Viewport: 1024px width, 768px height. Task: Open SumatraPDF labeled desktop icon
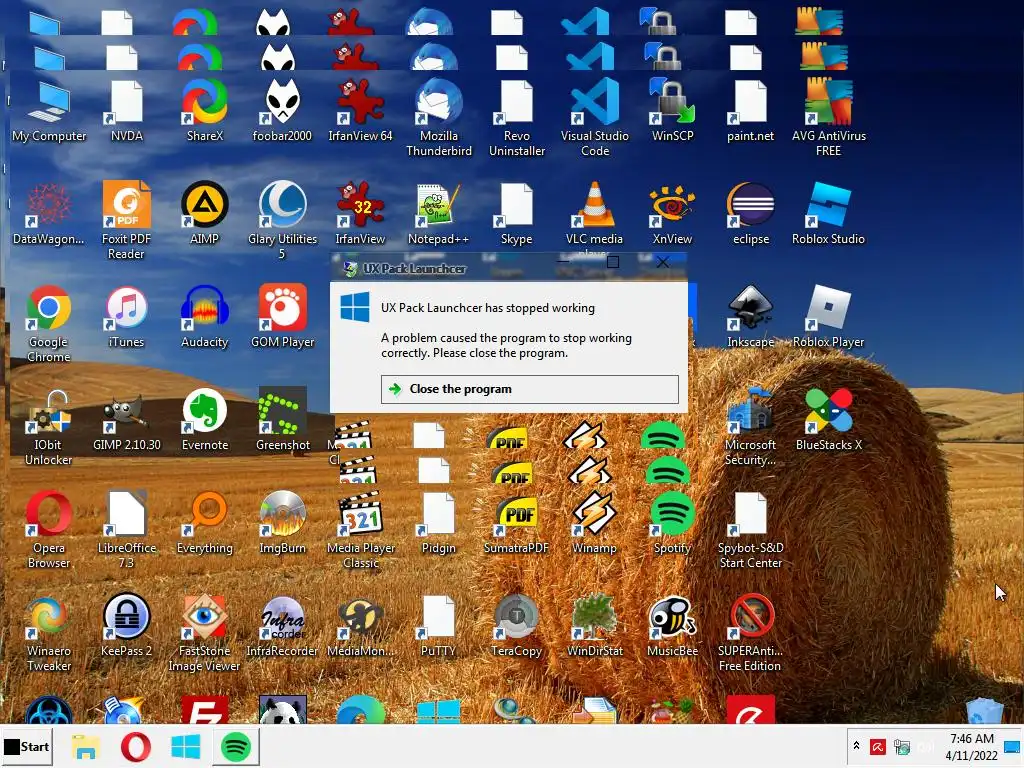(x=517, y=524)
